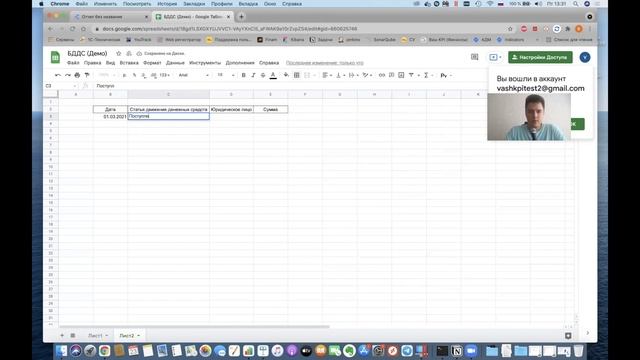640x360 pixels.
Task: Open Инструменты menu
Action: (x=205, y=63)
